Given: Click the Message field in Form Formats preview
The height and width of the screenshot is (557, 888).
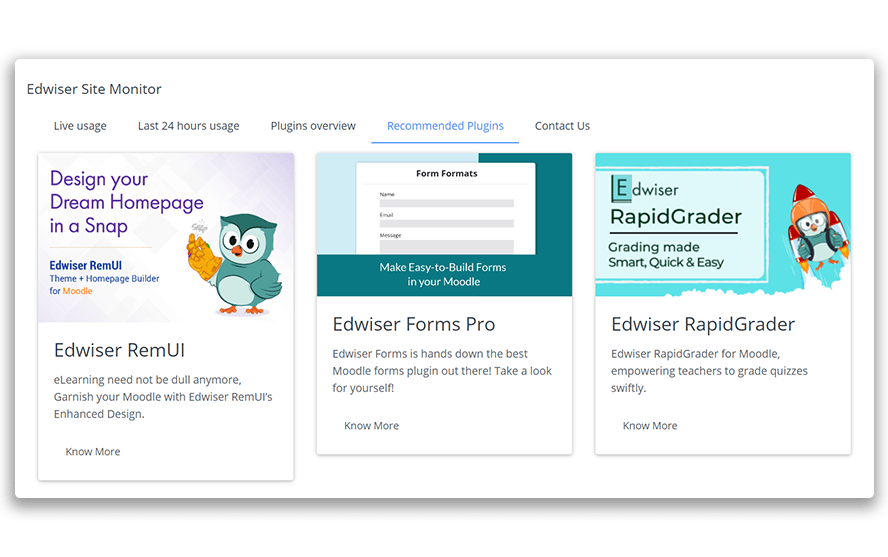Looking at the screenshot, I should [x=447, y=247].
